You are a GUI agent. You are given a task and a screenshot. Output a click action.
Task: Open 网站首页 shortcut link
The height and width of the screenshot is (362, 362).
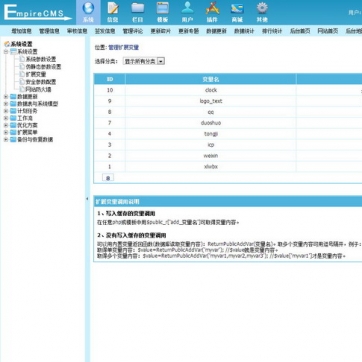click(328, 31)
